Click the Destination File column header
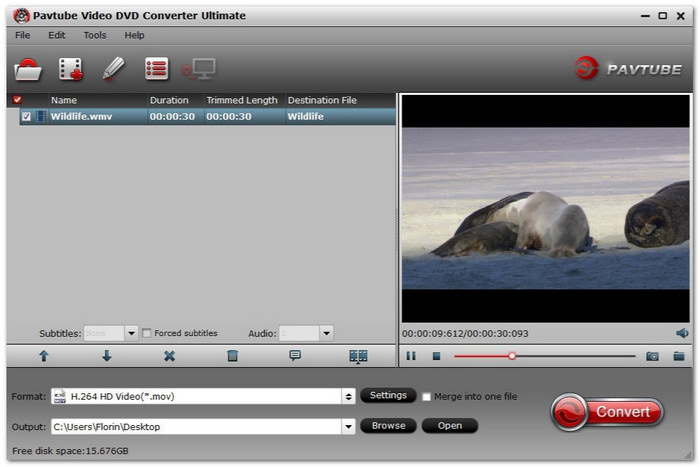 pos(340,100)
